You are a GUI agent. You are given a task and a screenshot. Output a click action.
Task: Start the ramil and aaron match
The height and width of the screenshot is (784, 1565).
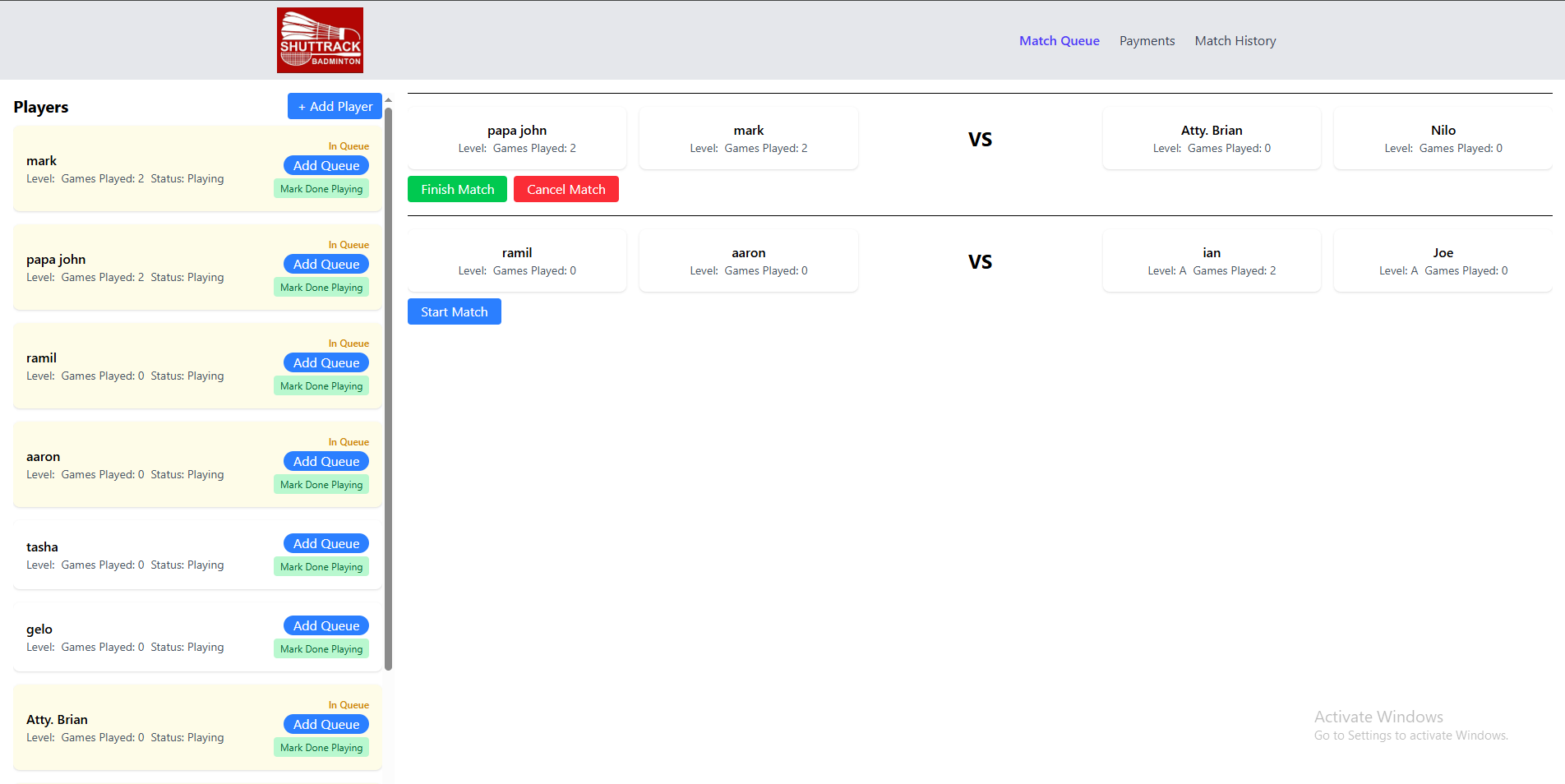pyautogui.click(x=454, y=312)
